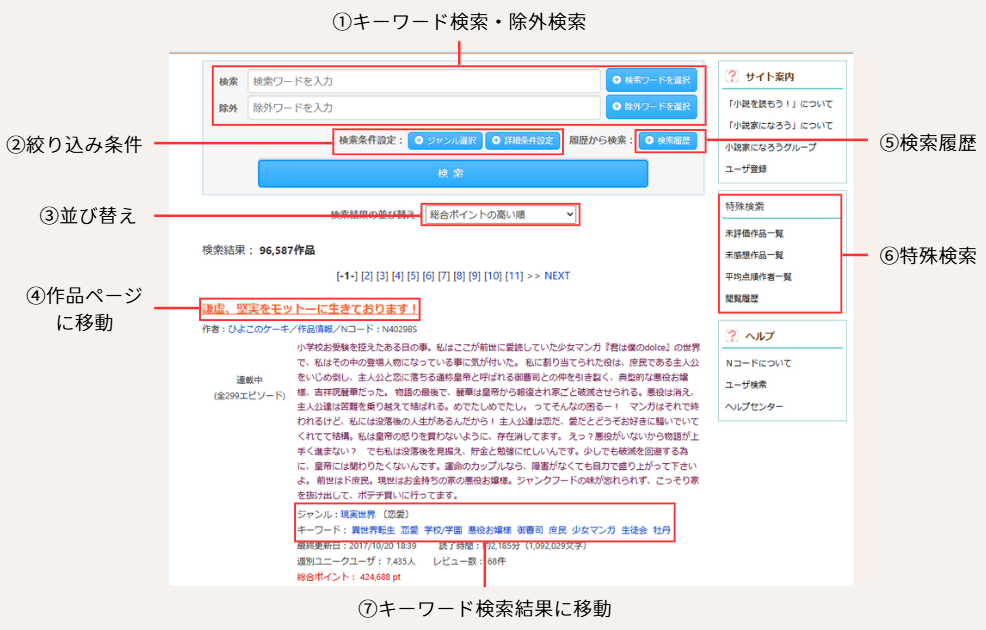Click the サイト案内 question mark icon
986x630 pixels.
click(732, 76)
